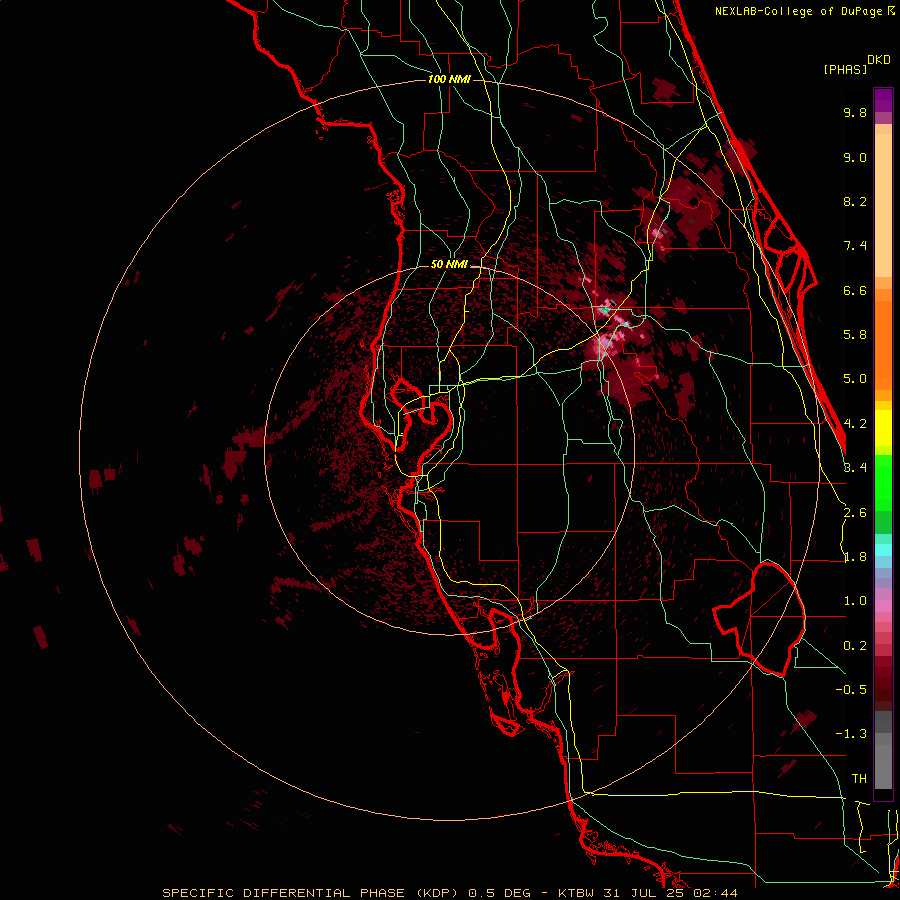This screenshot has height=900, width=900.
Task: Select the 9.8 value on the scale
Action: coord(855,112)
